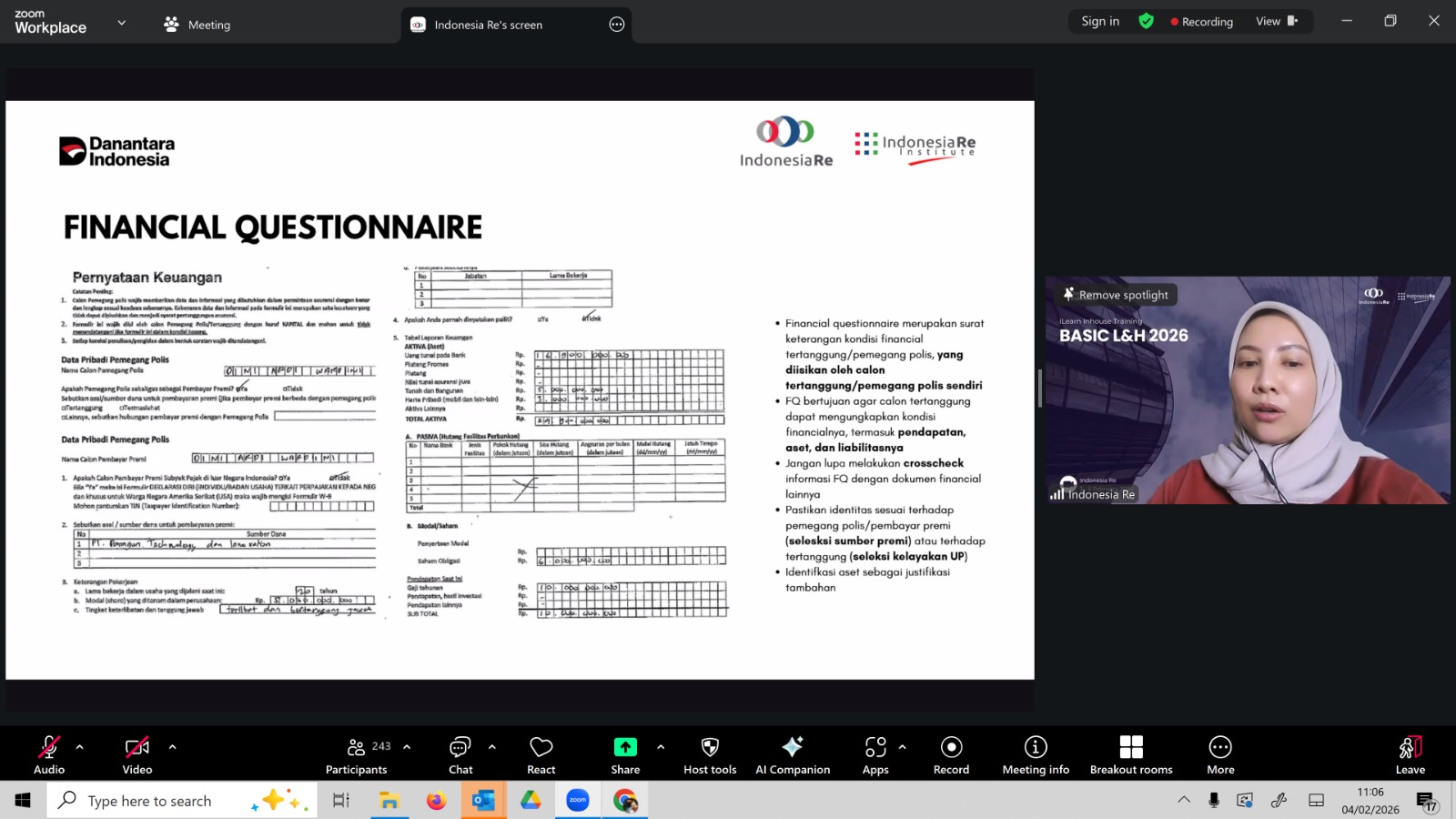Show Meeting info
The height and width of the screenshot is (819, 1456).
(x=1036, y=755)
